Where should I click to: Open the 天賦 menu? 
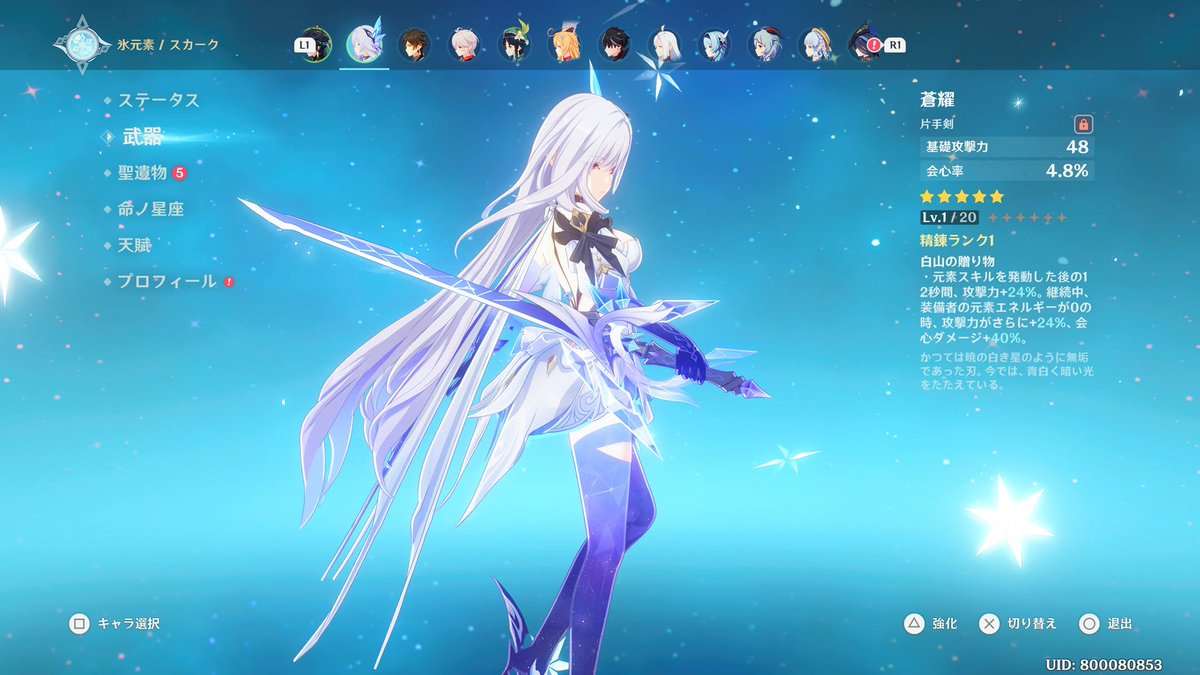click(134, 245)
